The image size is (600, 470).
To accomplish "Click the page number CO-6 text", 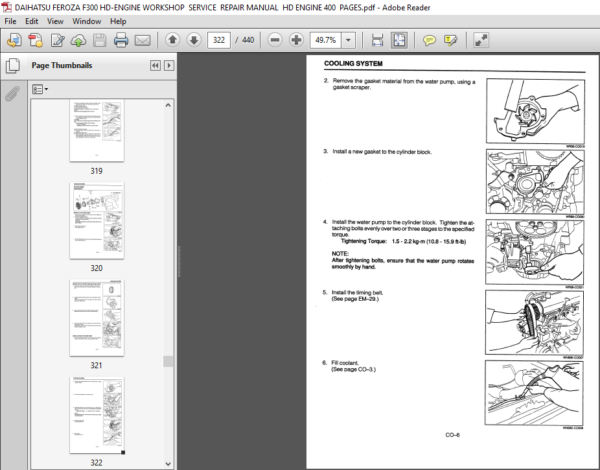I will [452, 435].
